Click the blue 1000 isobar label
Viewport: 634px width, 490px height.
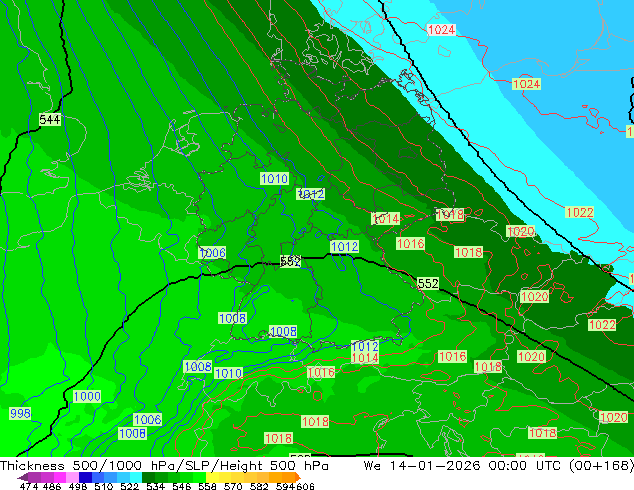[87, 396]
